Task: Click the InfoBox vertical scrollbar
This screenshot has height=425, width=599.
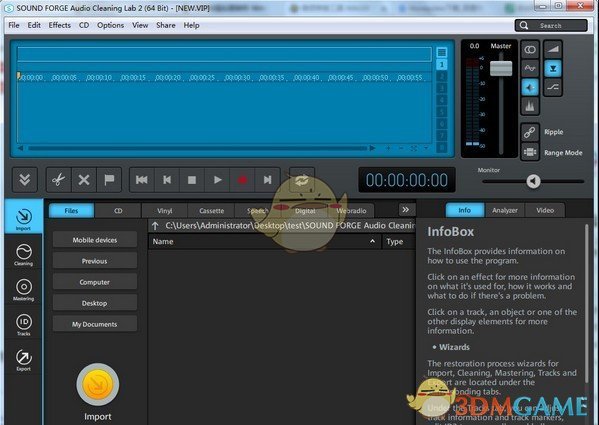Action: point(586,304)
